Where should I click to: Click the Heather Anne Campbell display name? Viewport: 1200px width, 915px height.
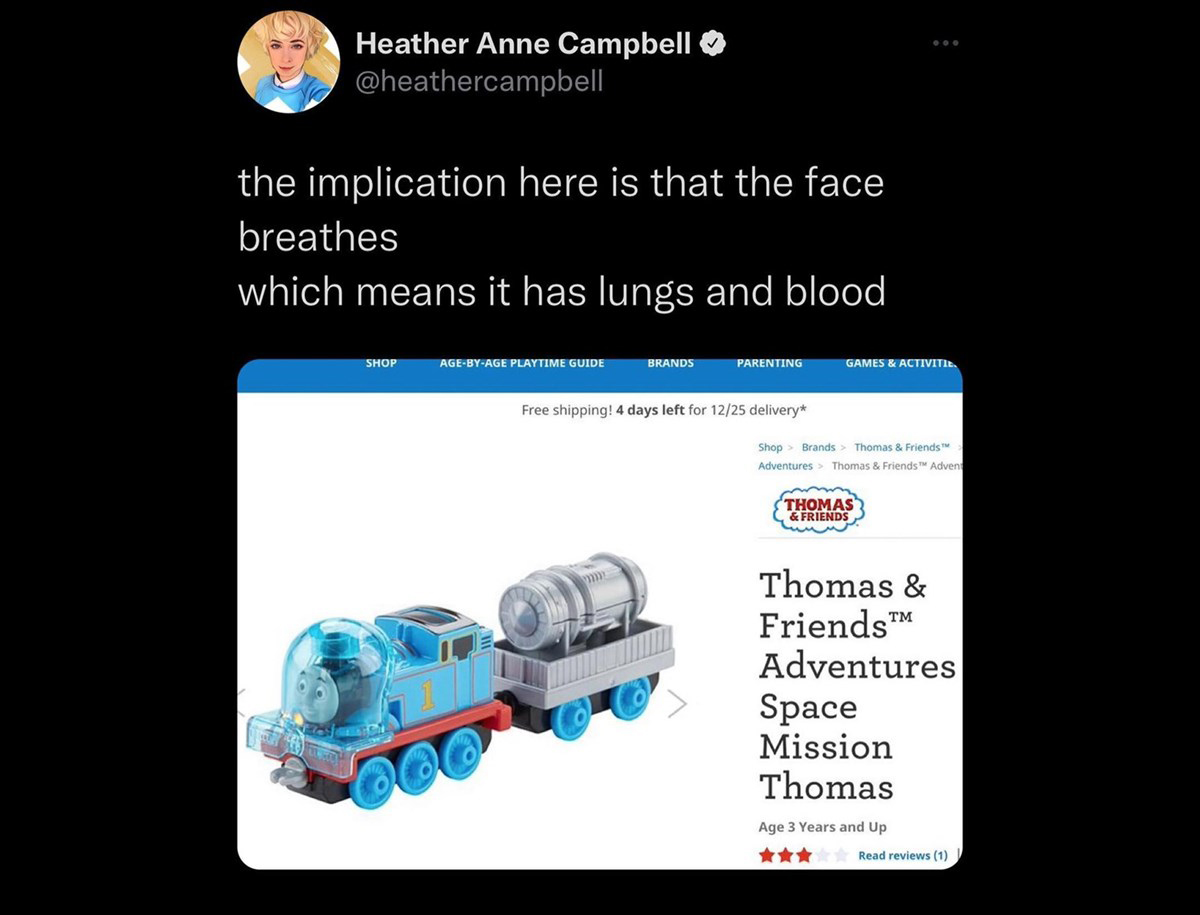pyautogui.click(x=523, y=43)
